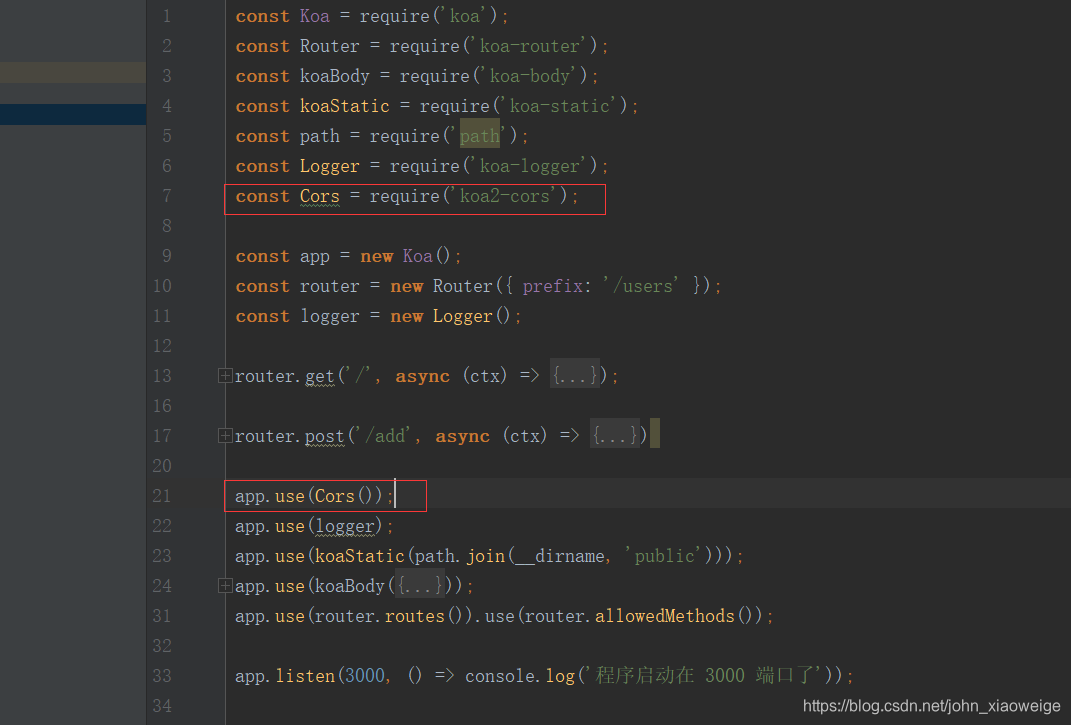Click the Chinese log message string
Screen dimensions: 1071x725
[703, 676]
